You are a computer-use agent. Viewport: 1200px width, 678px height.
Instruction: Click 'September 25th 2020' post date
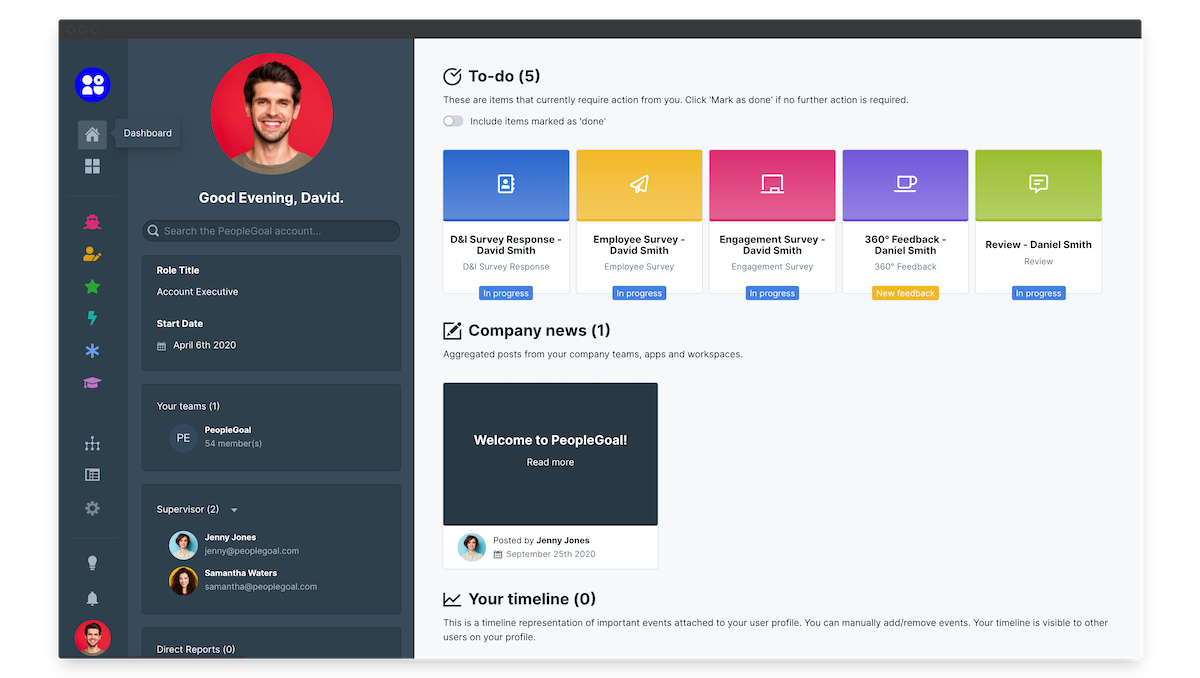pyautogui.click(x=550, y=554)
